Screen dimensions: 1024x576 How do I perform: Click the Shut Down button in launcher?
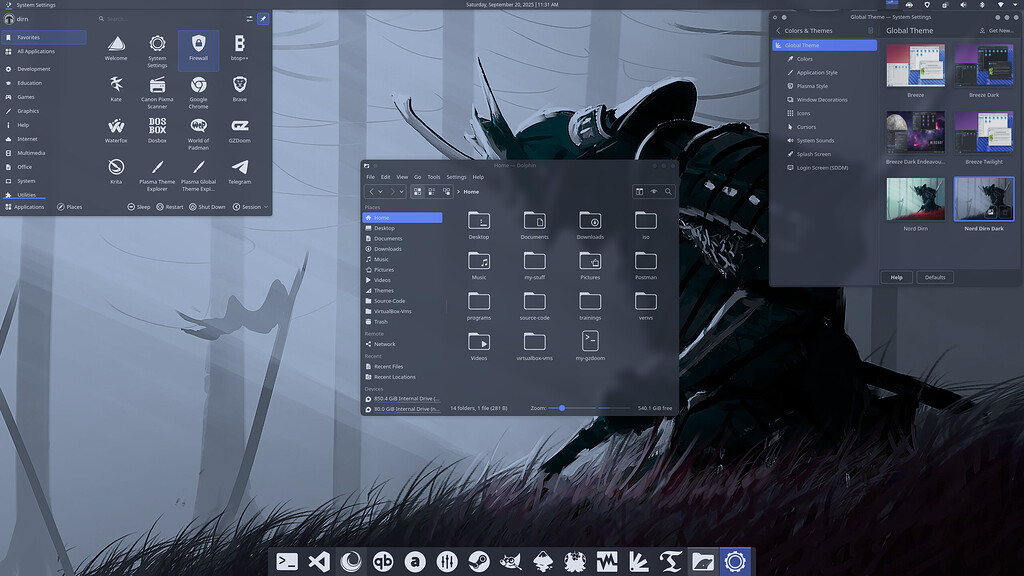pyautogui.click(x=206, y=207)
